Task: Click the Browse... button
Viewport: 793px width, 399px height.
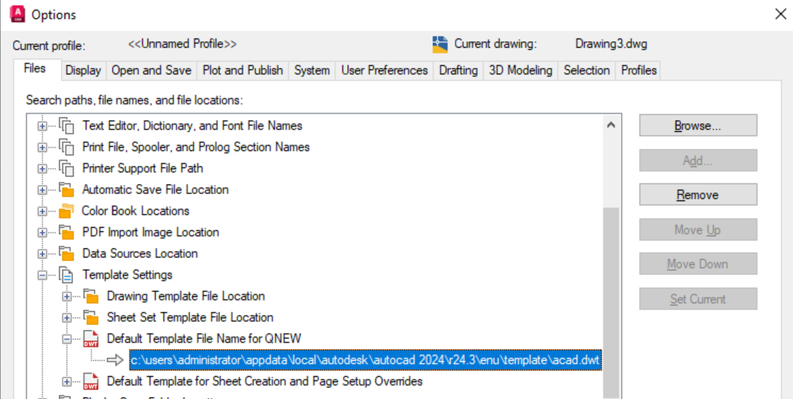Action: point(698,125)
